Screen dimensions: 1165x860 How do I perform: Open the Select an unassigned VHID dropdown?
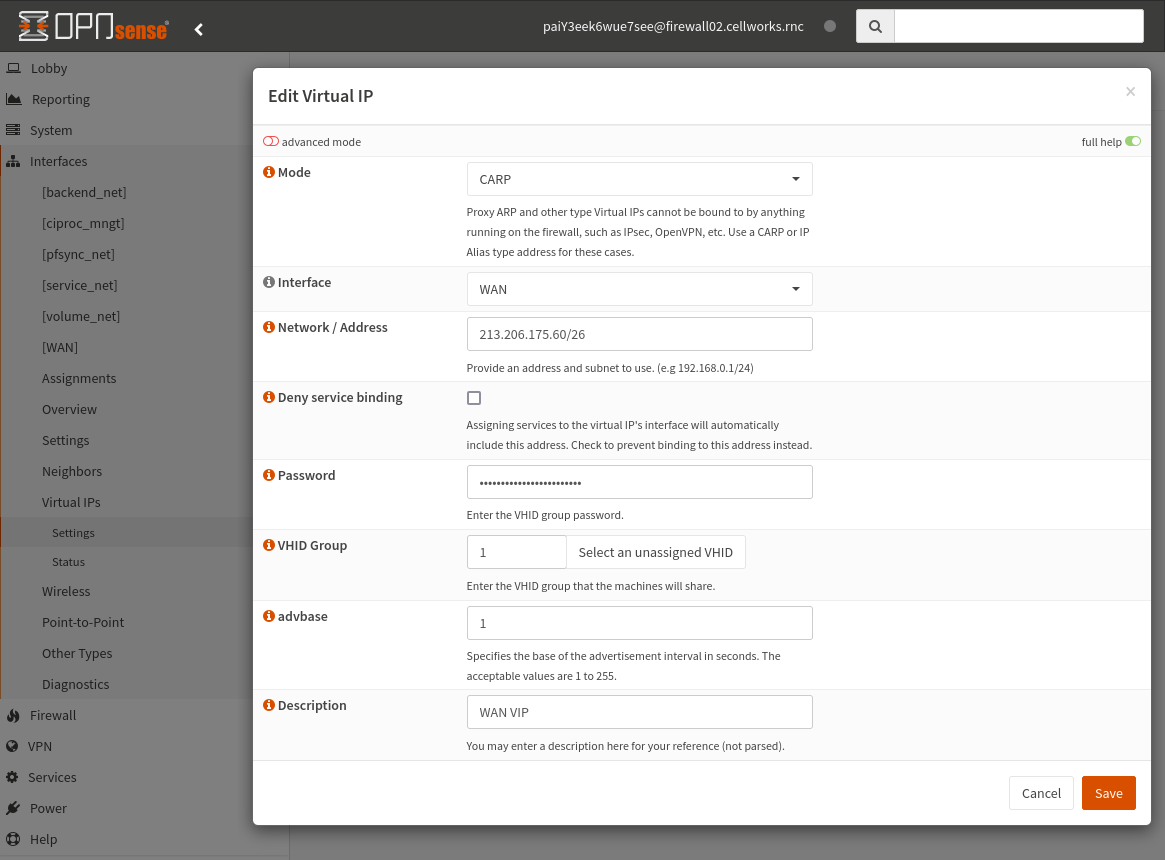pyautogui.click(x=656, y=551)
